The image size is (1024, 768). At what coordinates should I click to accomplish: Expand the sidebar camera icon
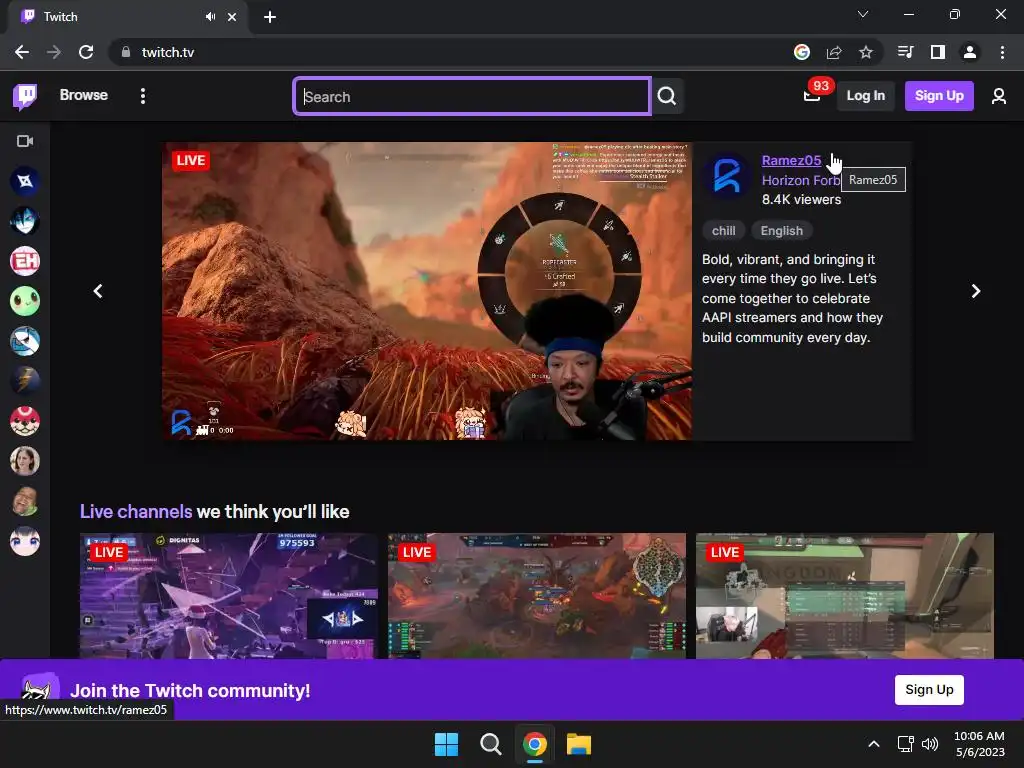pyautogui.click(x=25, y=141)
